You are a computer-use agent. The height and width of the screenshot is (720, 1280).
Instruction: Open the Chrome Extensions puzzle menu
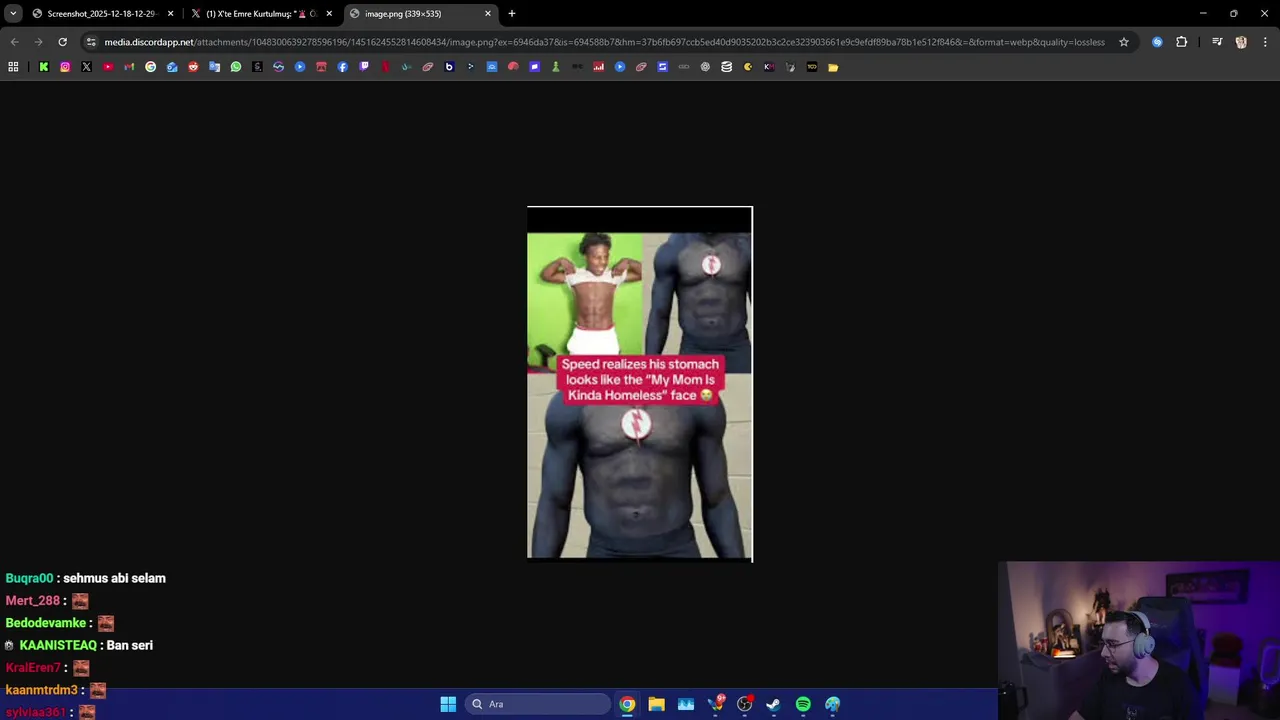pyautogui.click(x=1182, y=42)
